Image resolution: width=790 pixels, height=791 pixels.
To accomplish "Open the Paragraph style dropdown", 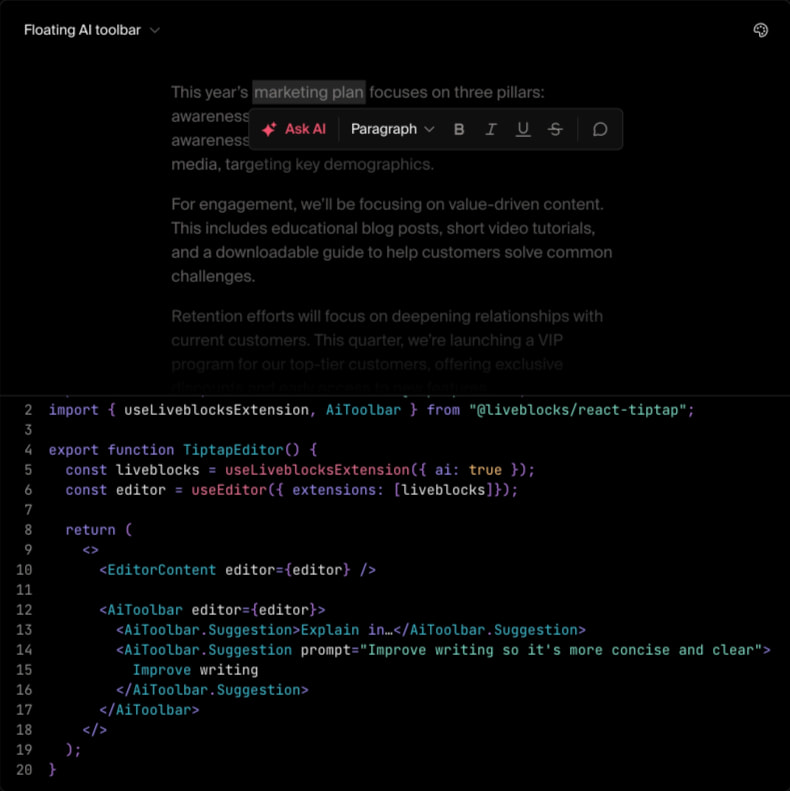I will click(x=392, y=129).
